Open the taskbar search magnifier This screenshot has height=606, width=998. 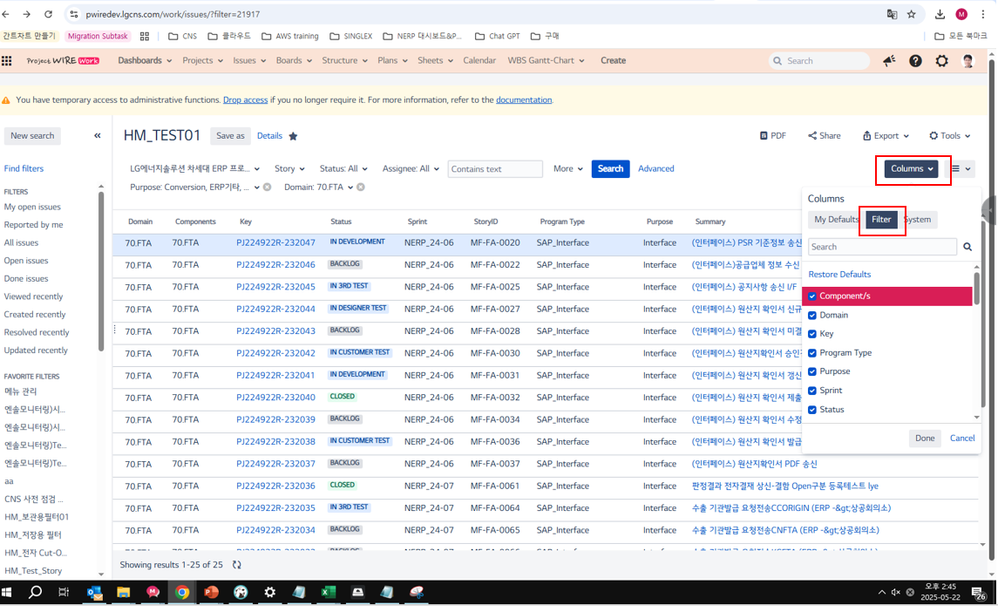(35, 593)
